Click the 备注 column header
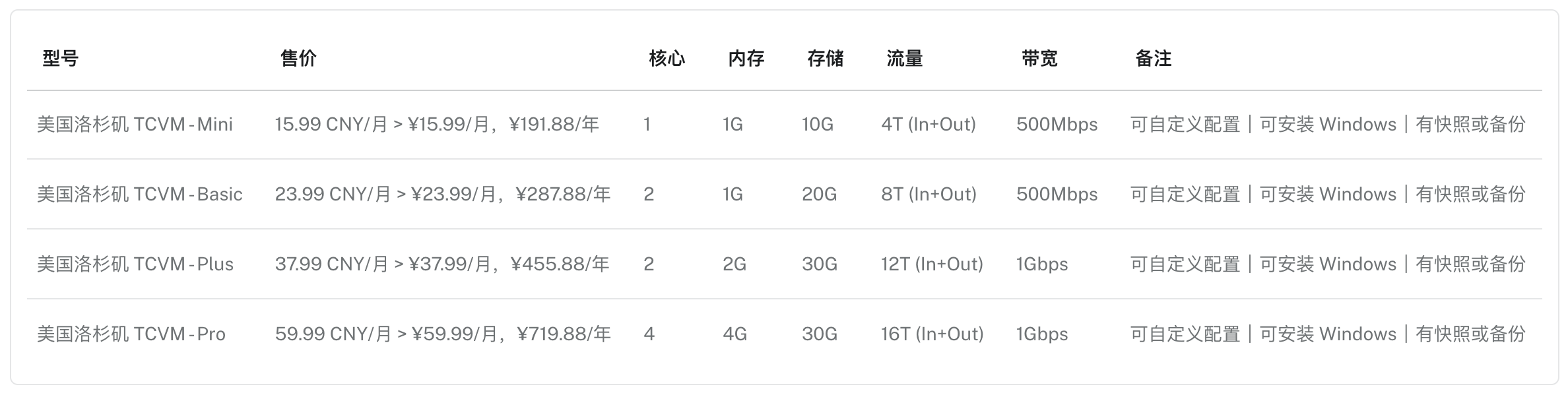 [1154, 59]
